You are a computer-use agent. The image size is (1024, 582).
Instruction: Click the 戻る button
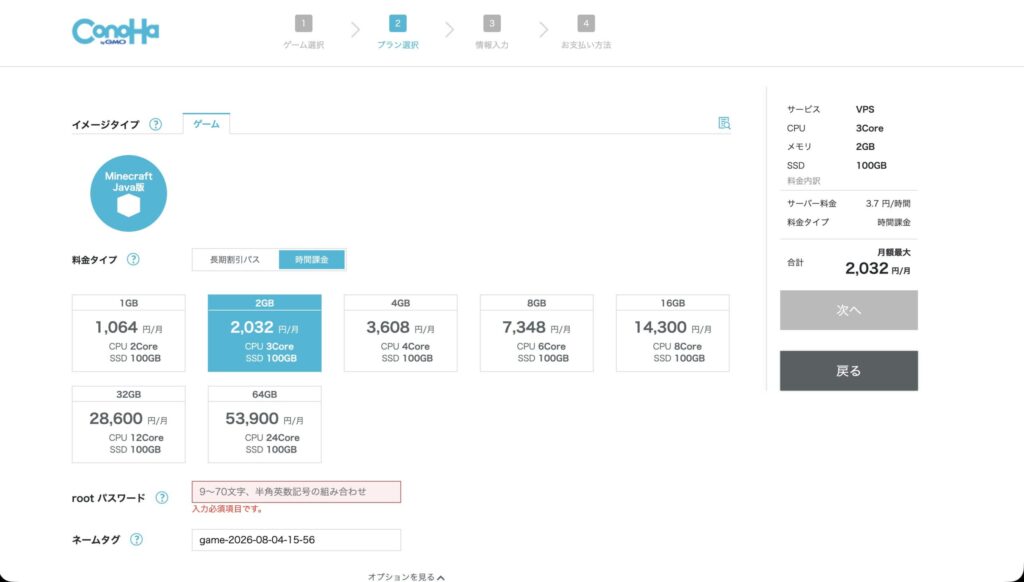[848, 371]
